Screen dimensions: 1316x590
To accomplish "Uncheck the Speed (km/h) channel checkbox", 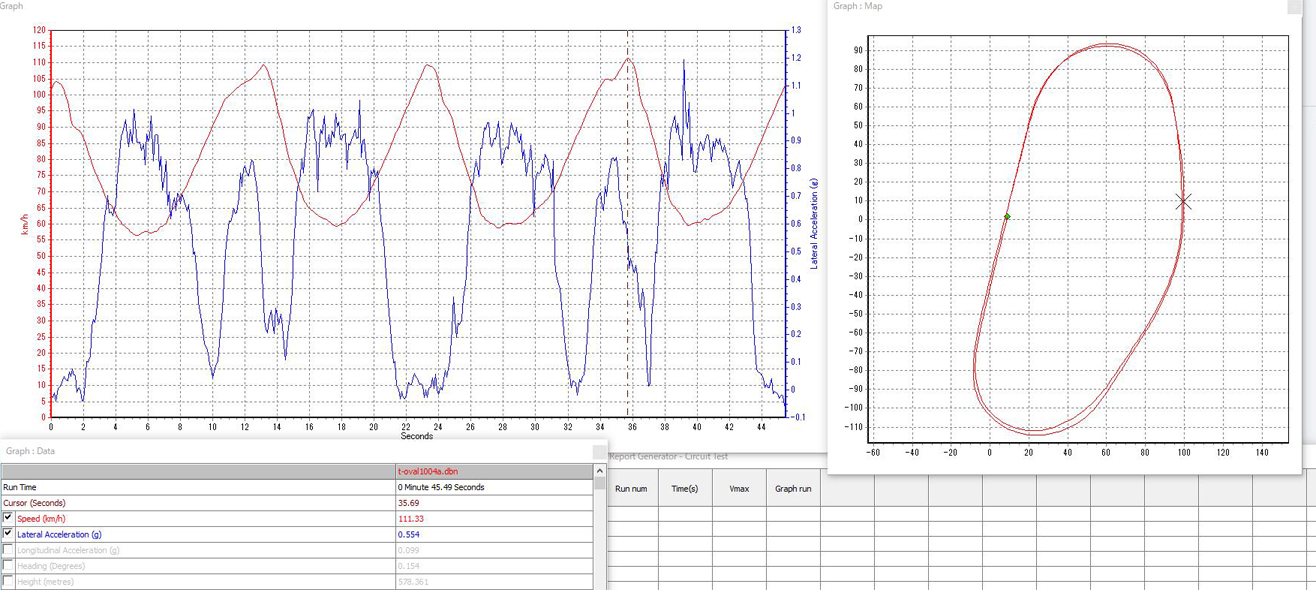I will click(x=9, y=518).
